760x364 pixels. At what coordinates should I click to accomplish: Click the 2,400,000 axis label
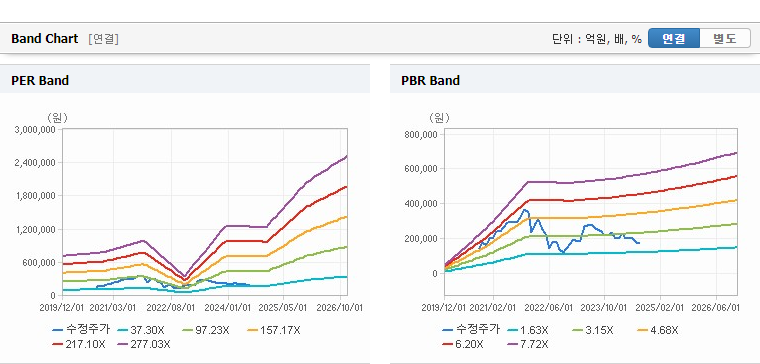[36, 162]
